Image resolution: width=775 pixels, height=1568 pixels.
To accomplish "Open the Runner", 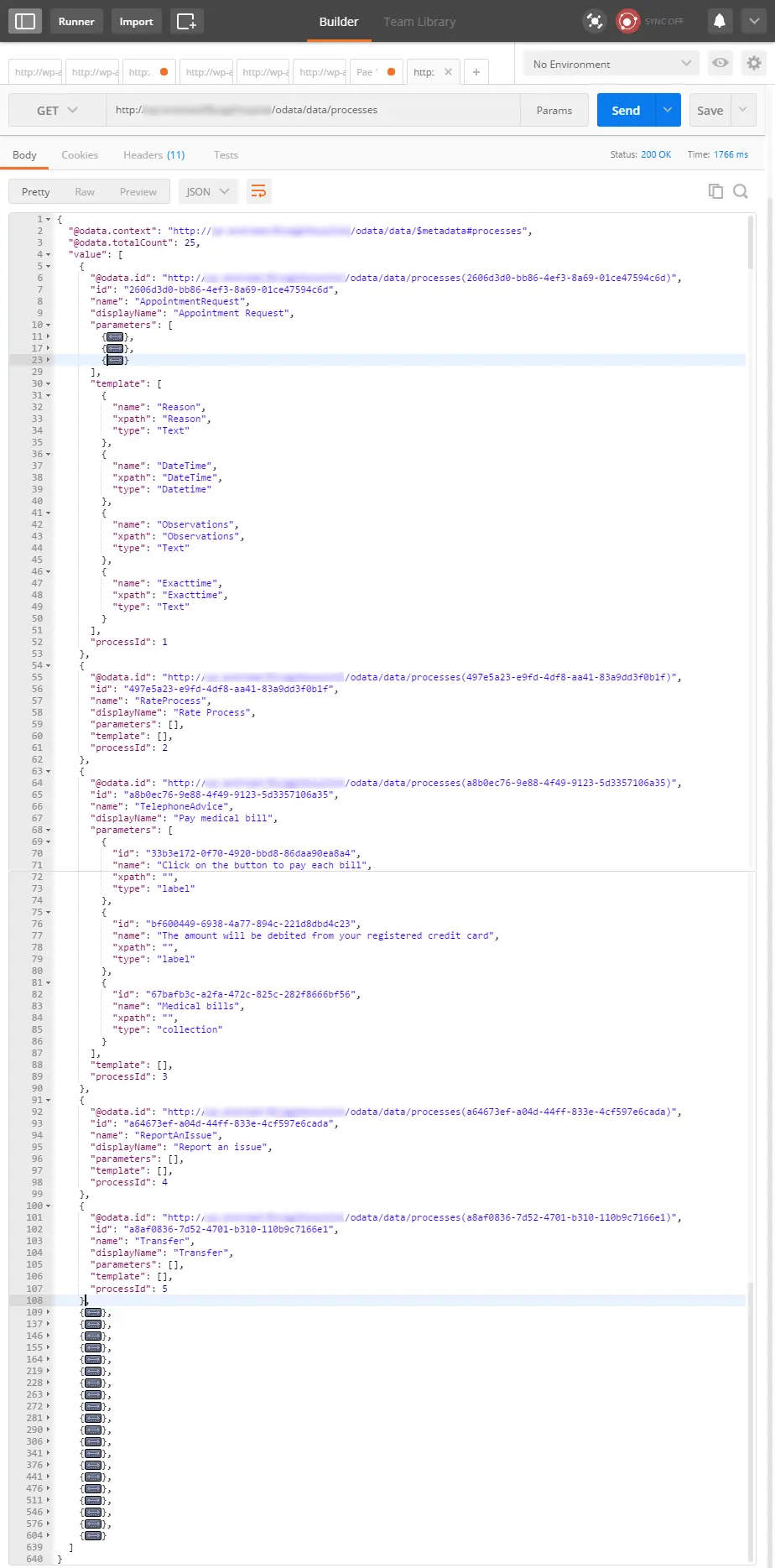I will coord(76,21).
